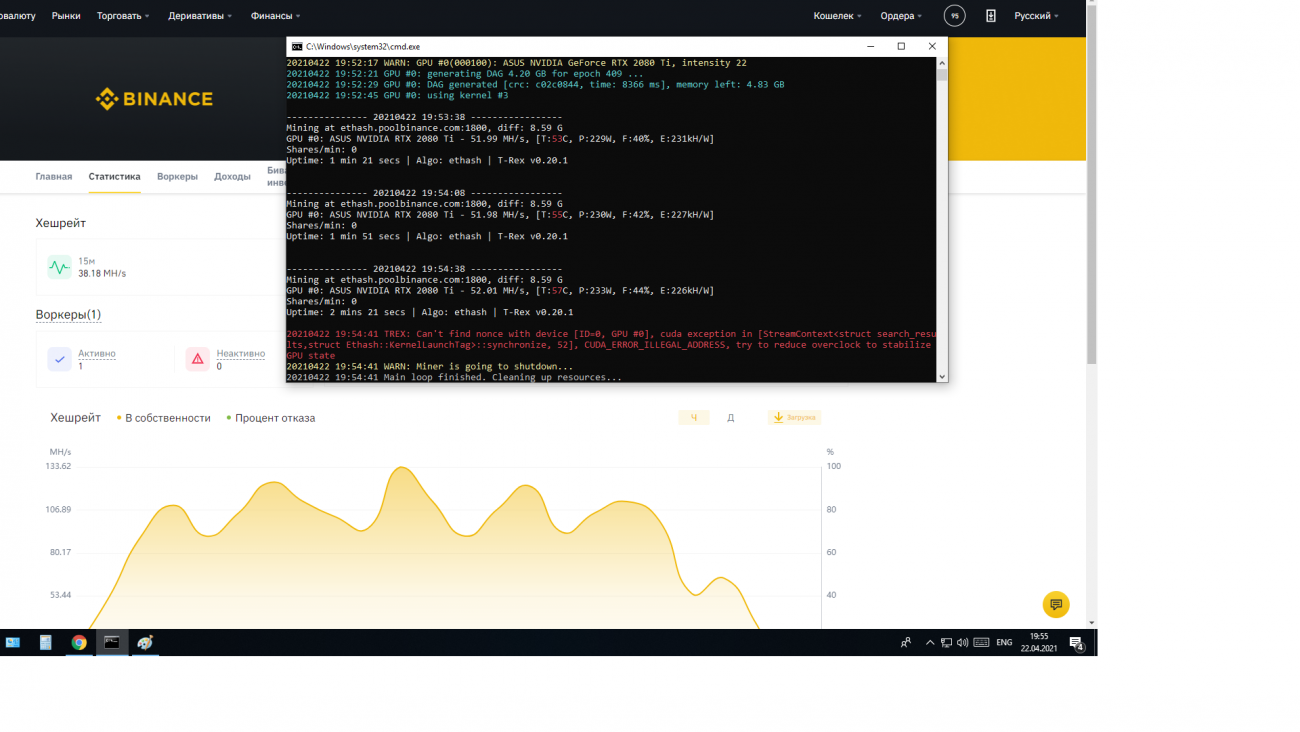The height and width of the screenshot is (732, 1300).
Task: Open the People icon in system tray
Action: click(906, 643)
